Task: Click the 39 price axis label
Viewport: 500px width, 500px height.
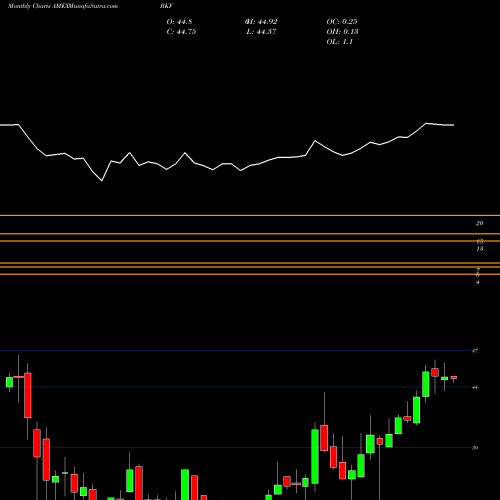Action: pos(475,448)
